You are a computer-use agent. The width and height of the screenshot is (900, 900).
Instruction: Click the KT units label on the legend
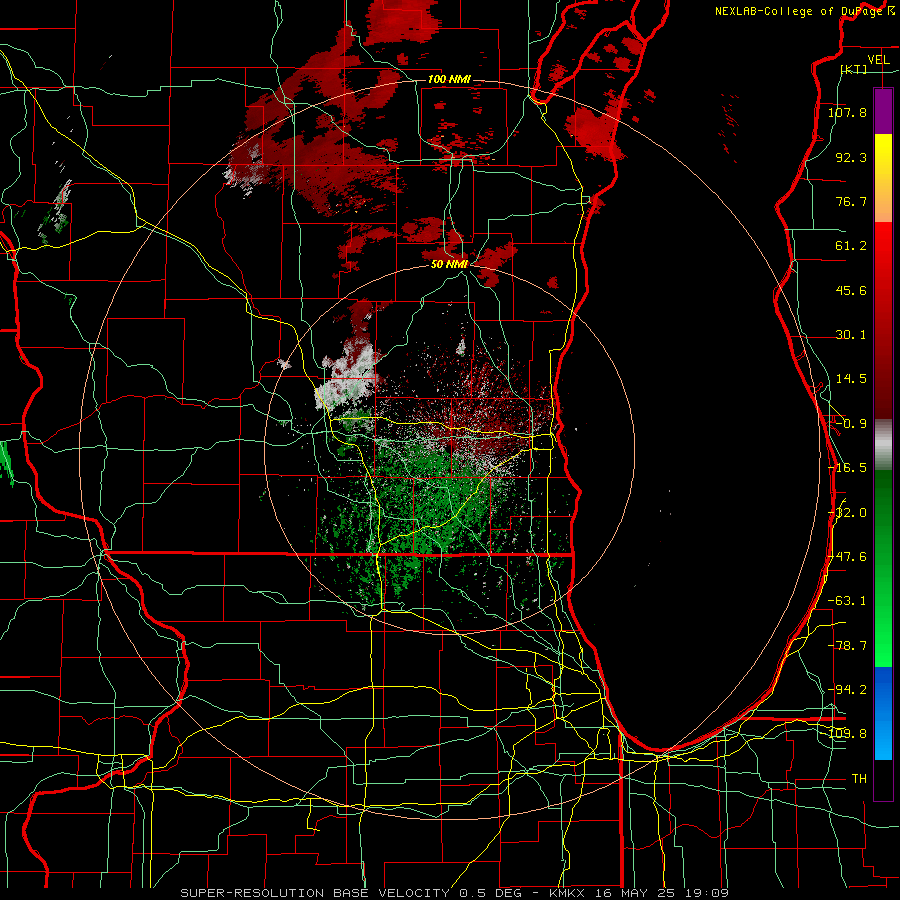coord(854,69)
